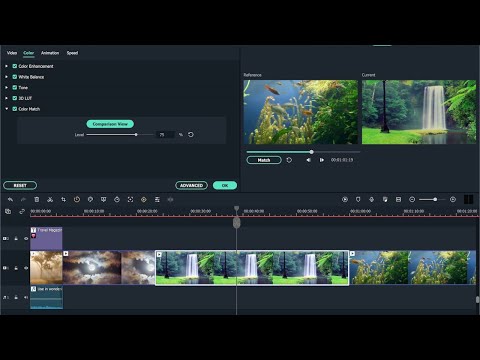Select the crop tool icon
Screen dimensions: 480x360
coord(63,199)
